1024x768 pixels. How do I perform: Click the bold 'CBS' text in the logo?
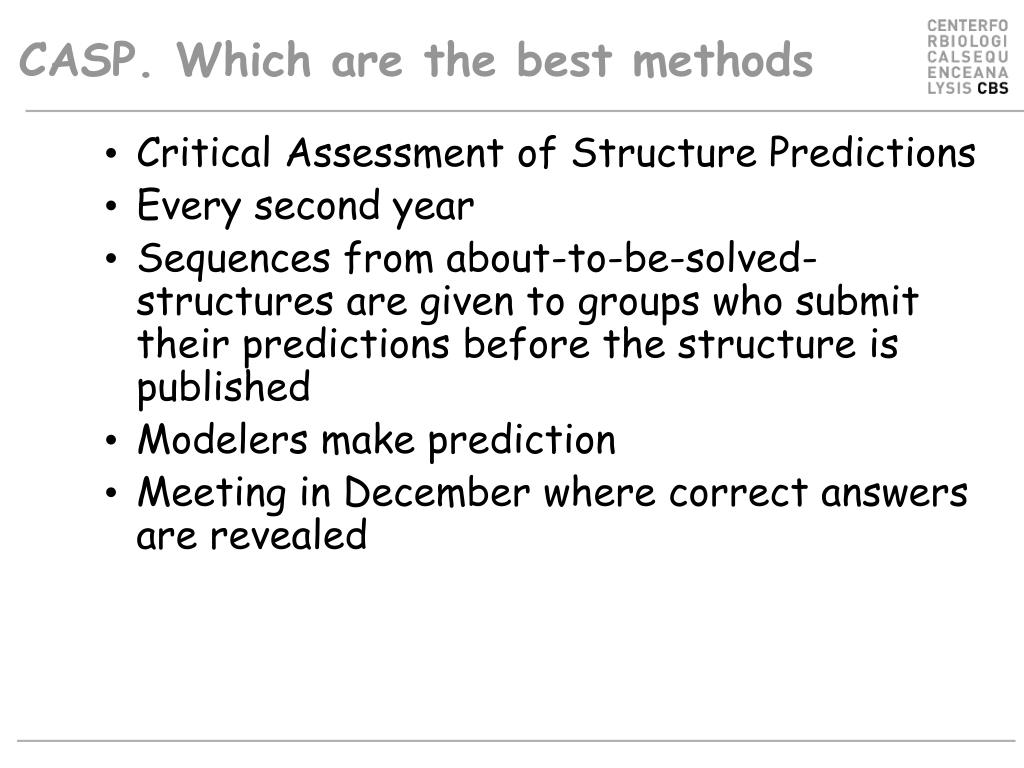click(x=993, y=88)
